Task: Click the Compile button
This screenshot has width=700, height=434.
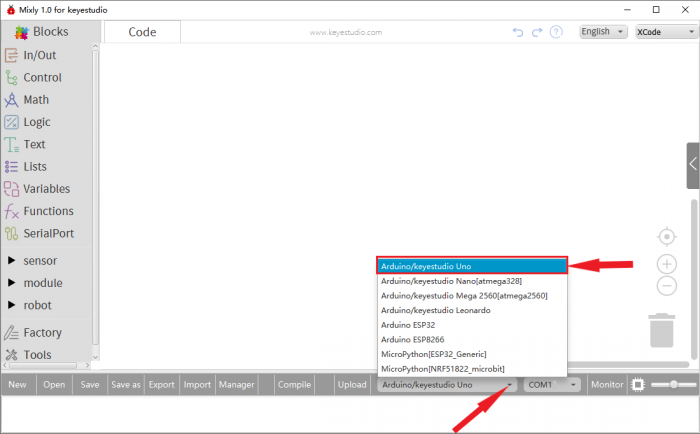Action: pyautogui.click(x=294, y=385)
